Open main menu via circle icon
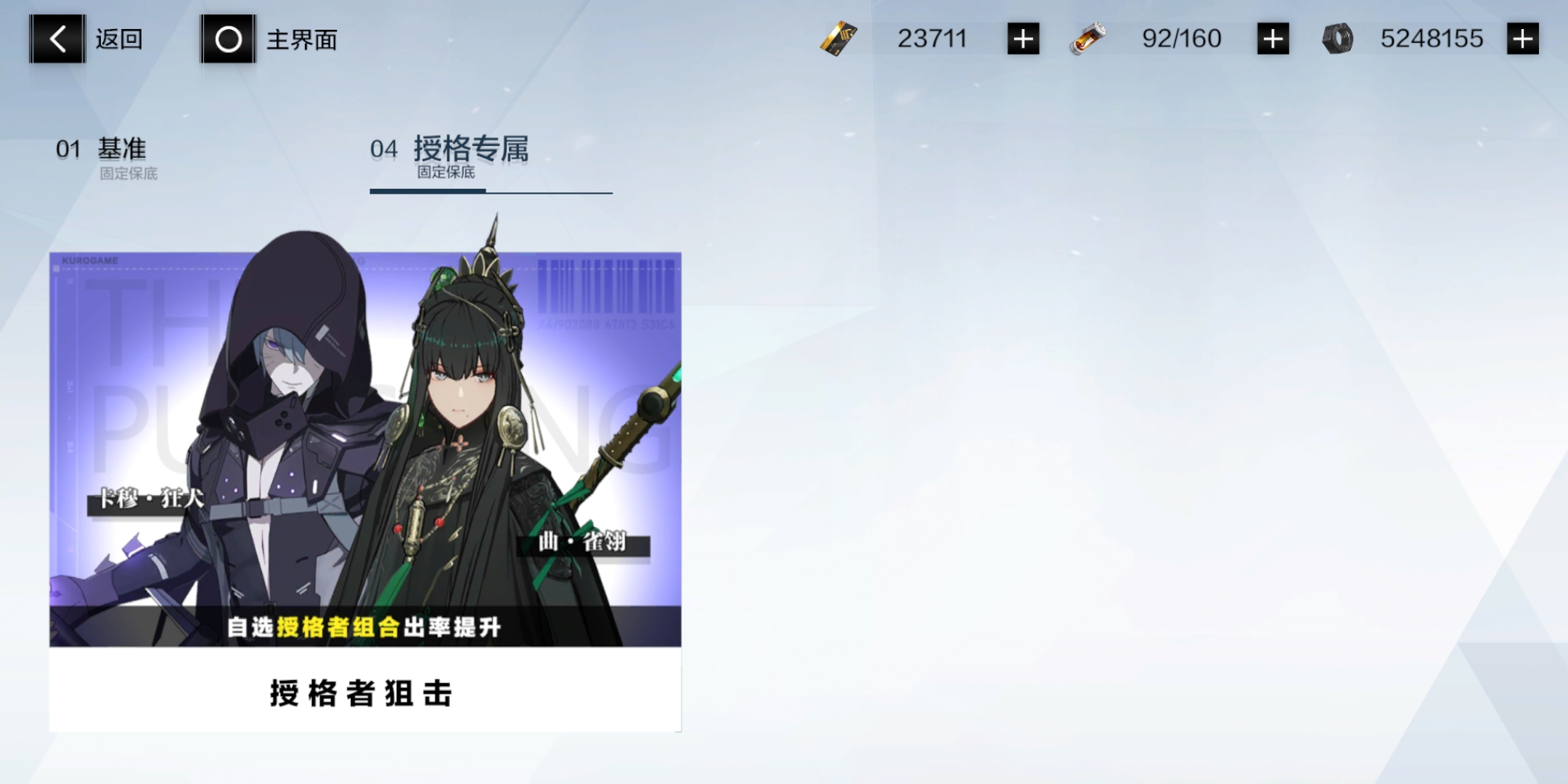 point(228,38)
